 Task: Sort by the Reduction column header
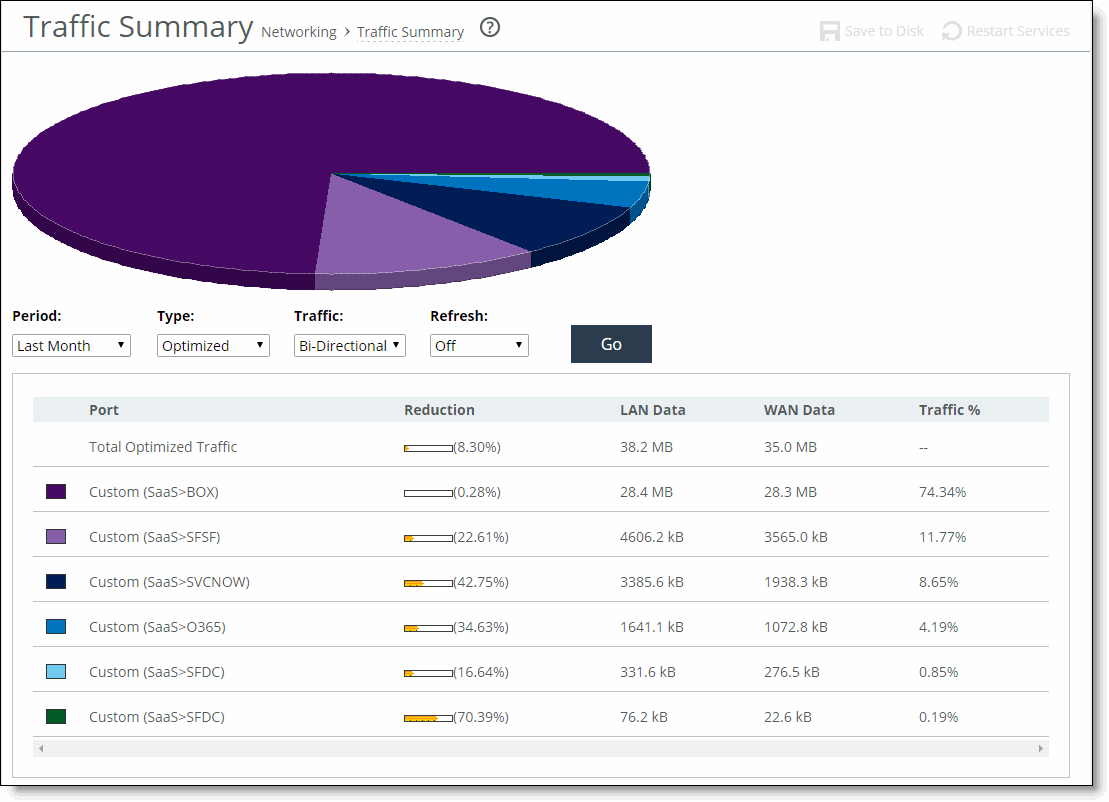click(x=439, y=410)
